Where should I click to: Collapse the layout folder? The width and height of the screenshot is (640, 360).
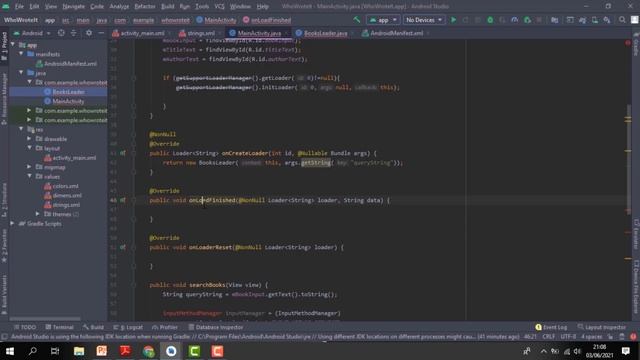point(29,148)
